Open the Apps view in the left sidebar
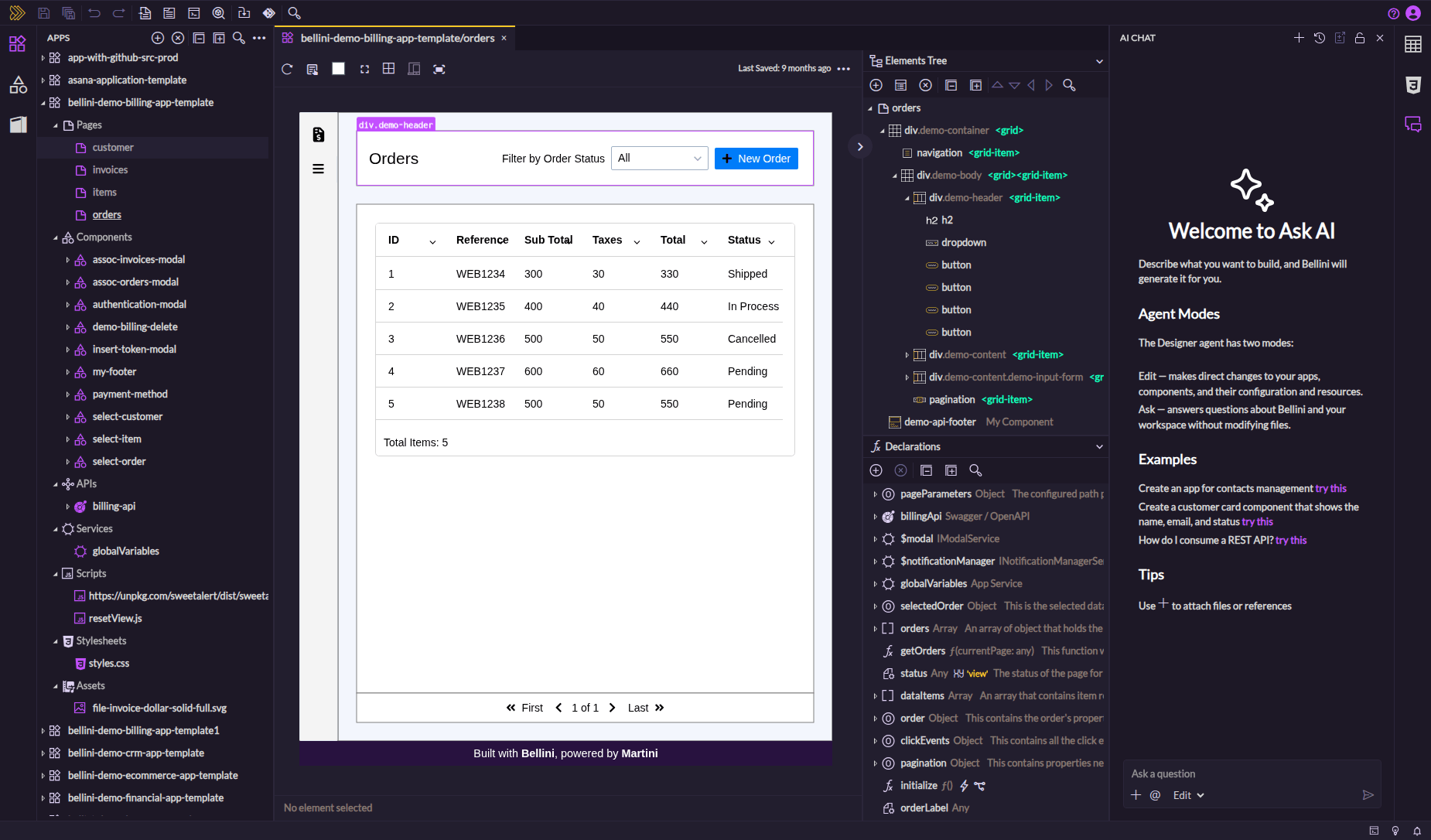Screen dimensions: 1431x840 tap(18, 43)
